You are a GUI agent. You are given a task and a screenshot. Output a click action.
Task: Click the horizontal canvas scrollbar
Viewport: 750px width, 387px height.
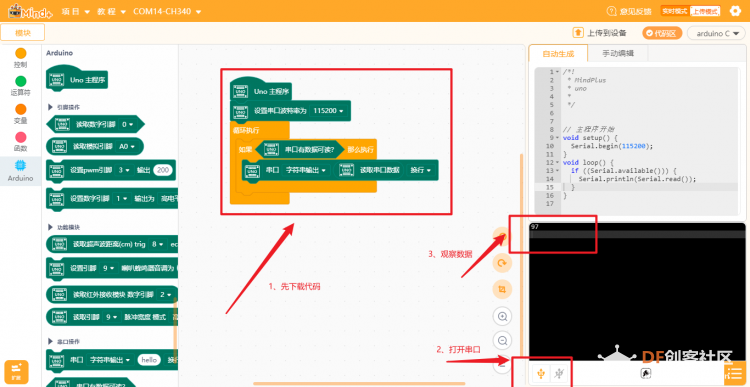coord(359,383)
